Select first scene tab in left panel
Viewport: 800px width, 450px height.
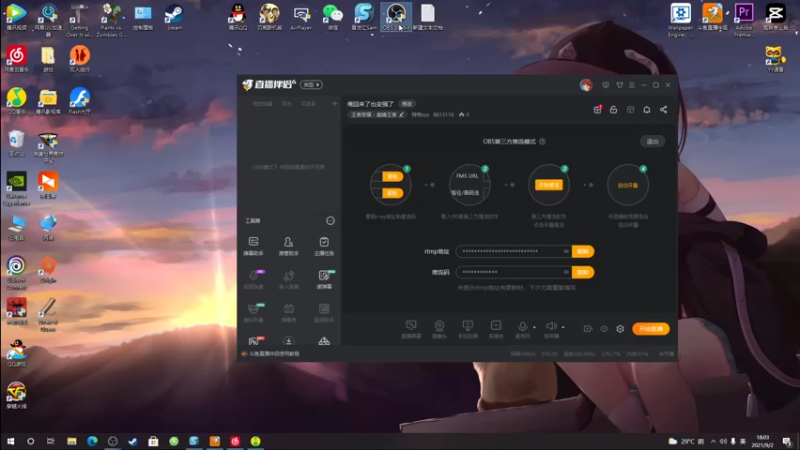click(262, 104)
